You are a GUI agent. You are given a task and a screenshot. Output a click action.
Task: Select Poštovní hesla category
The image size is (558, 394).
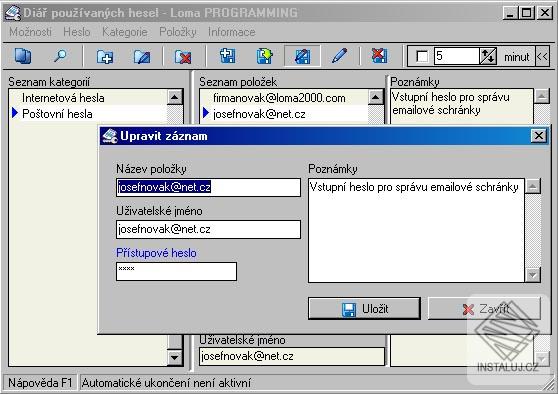pyautogui.click(x=88, y=114)
